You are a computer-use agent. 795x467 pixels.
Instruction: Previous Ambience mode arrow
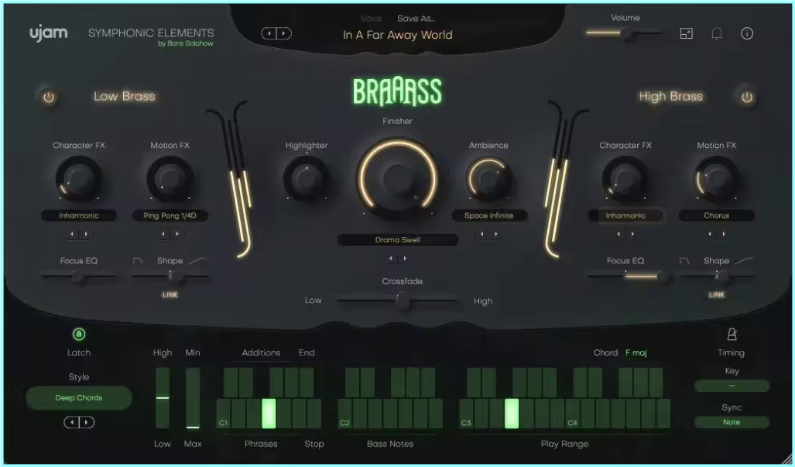pos(482,234)
